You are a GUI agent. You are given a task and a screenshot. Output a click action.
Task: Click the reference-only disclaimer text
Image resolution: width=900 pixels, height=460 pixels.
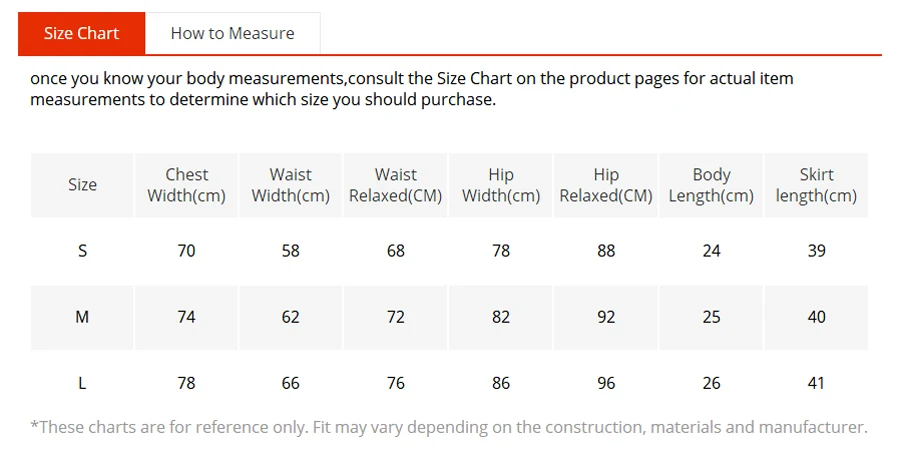click(449, 427)
